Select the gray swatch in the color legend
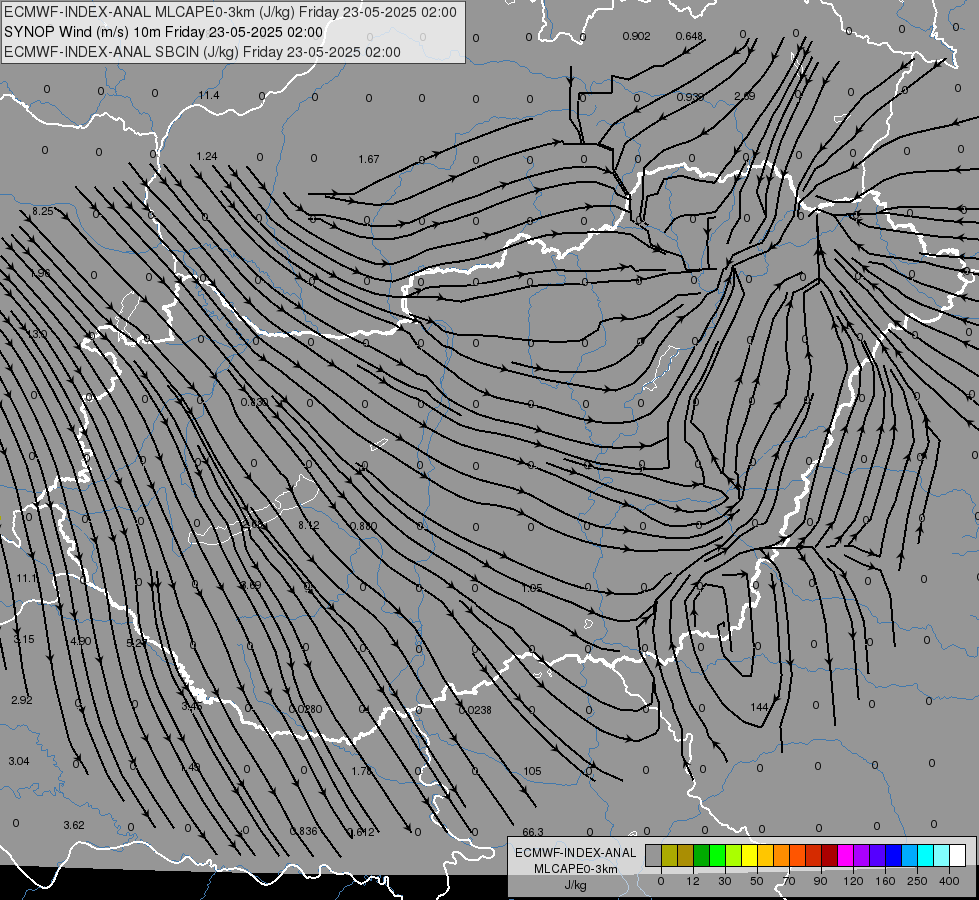Image resolution: width=979 pixels, height=900 pixels. coord(653,855)
